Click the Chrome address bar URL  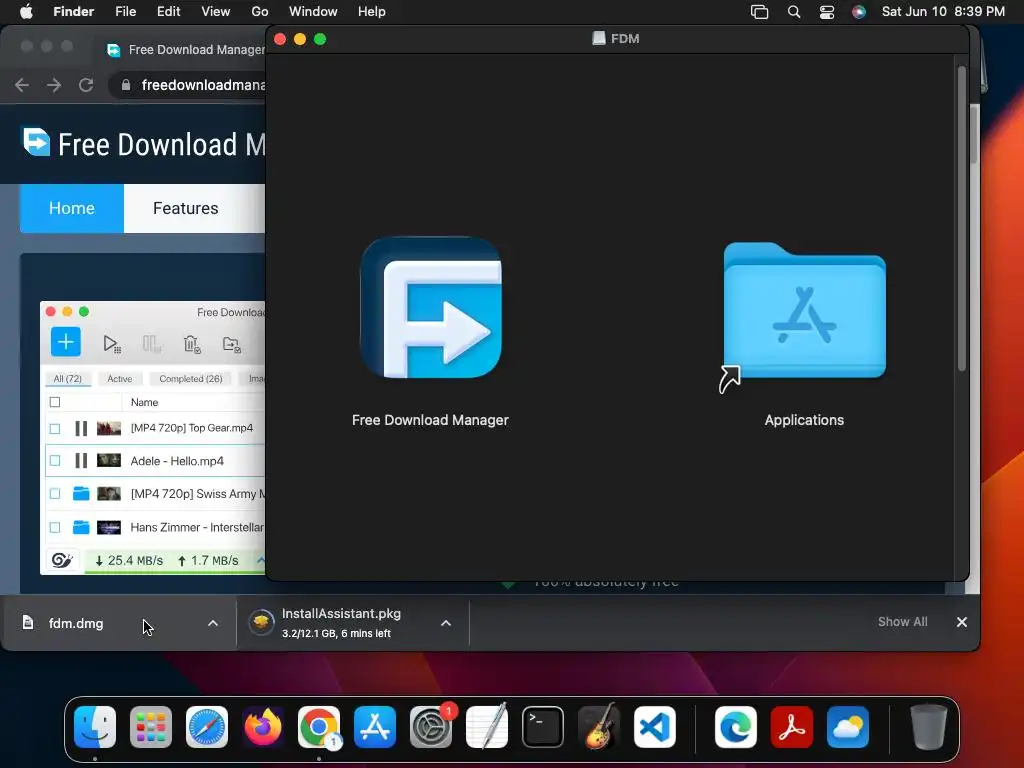(203, 85)
